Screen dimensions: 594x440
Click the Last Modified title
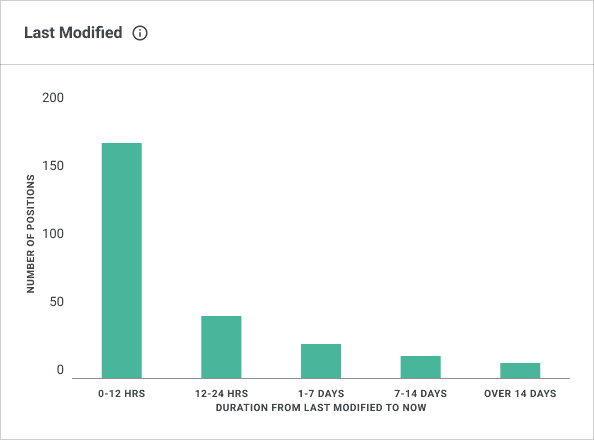click(73, 33)
